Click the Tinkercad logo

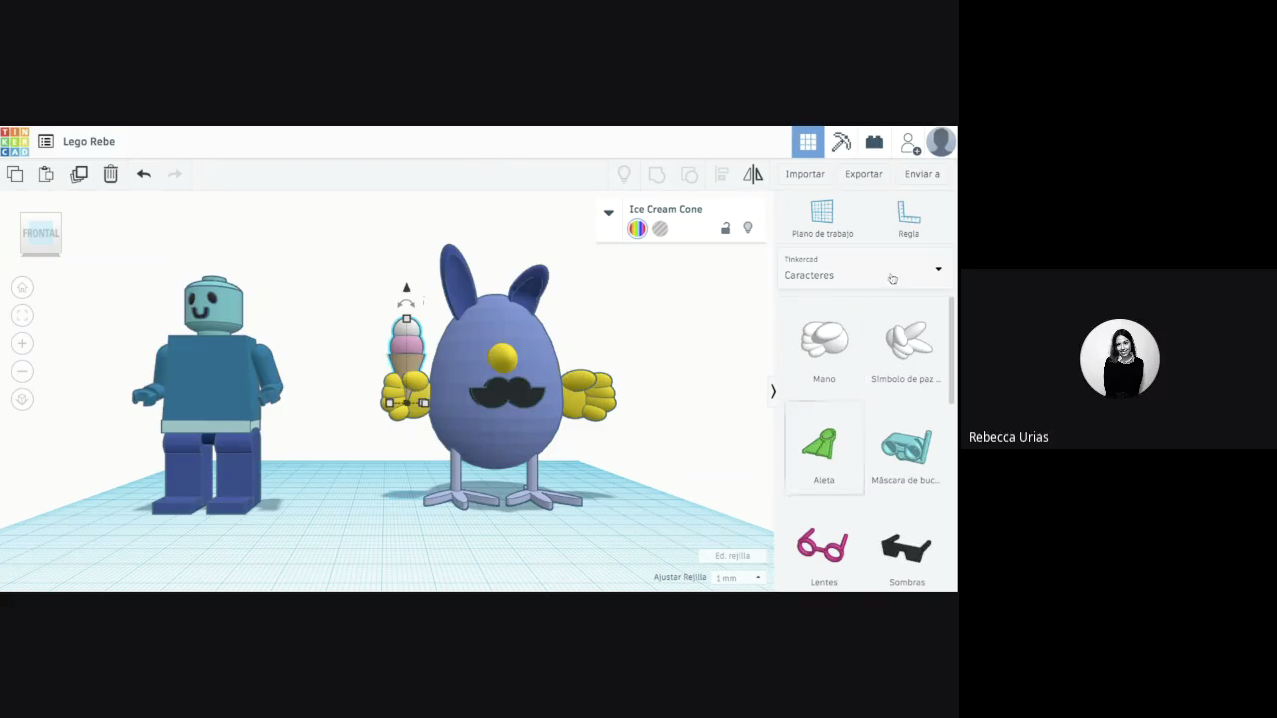(15, 142)
